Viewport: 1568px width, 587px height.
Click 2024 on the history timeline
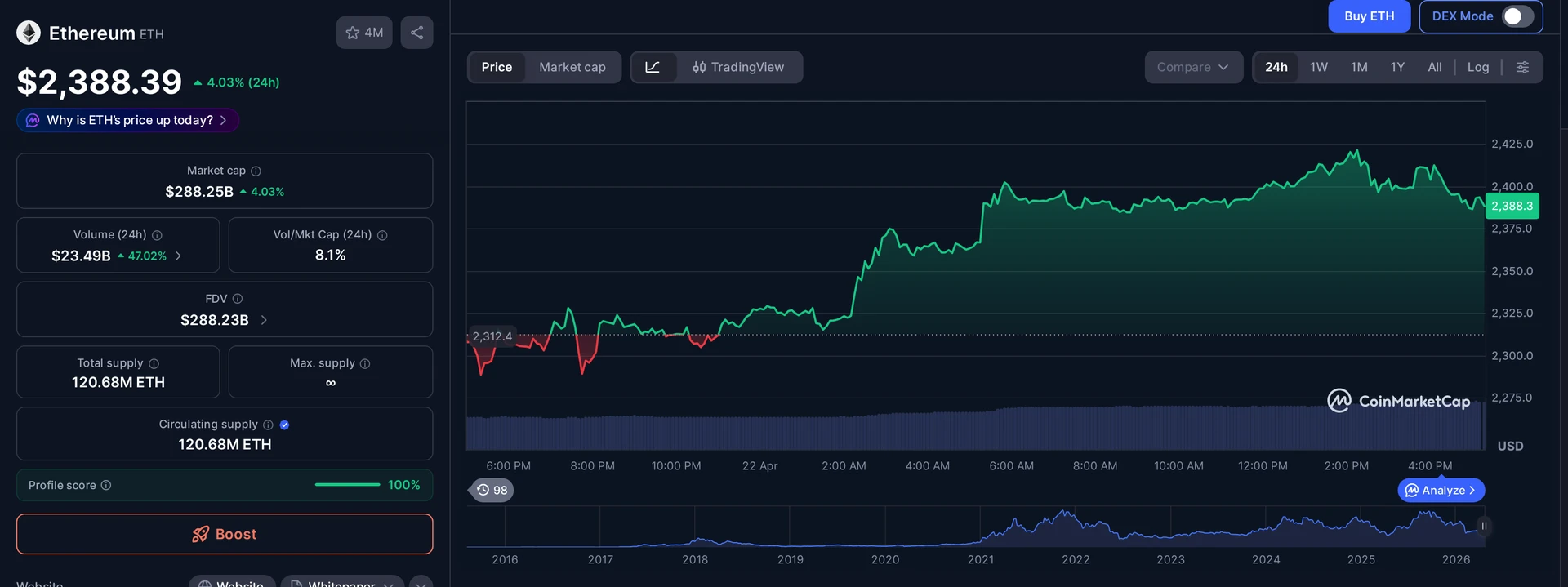click(x=1266, y=559)
